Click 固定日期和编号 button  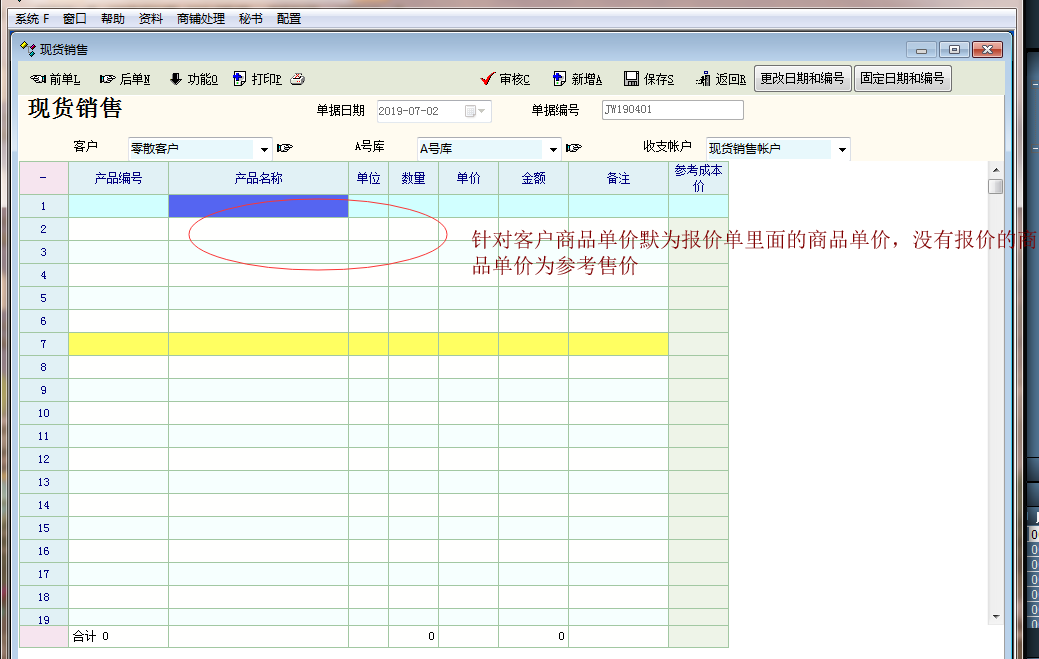click(x=902, y=79)
